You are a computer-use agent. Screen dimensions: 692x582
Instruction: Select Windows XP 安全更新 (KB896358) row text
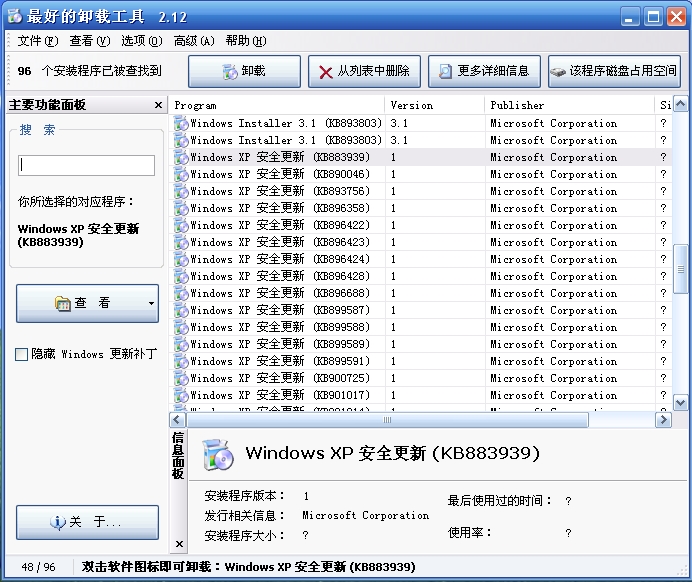pyautogui.click(x=280, y=208)
